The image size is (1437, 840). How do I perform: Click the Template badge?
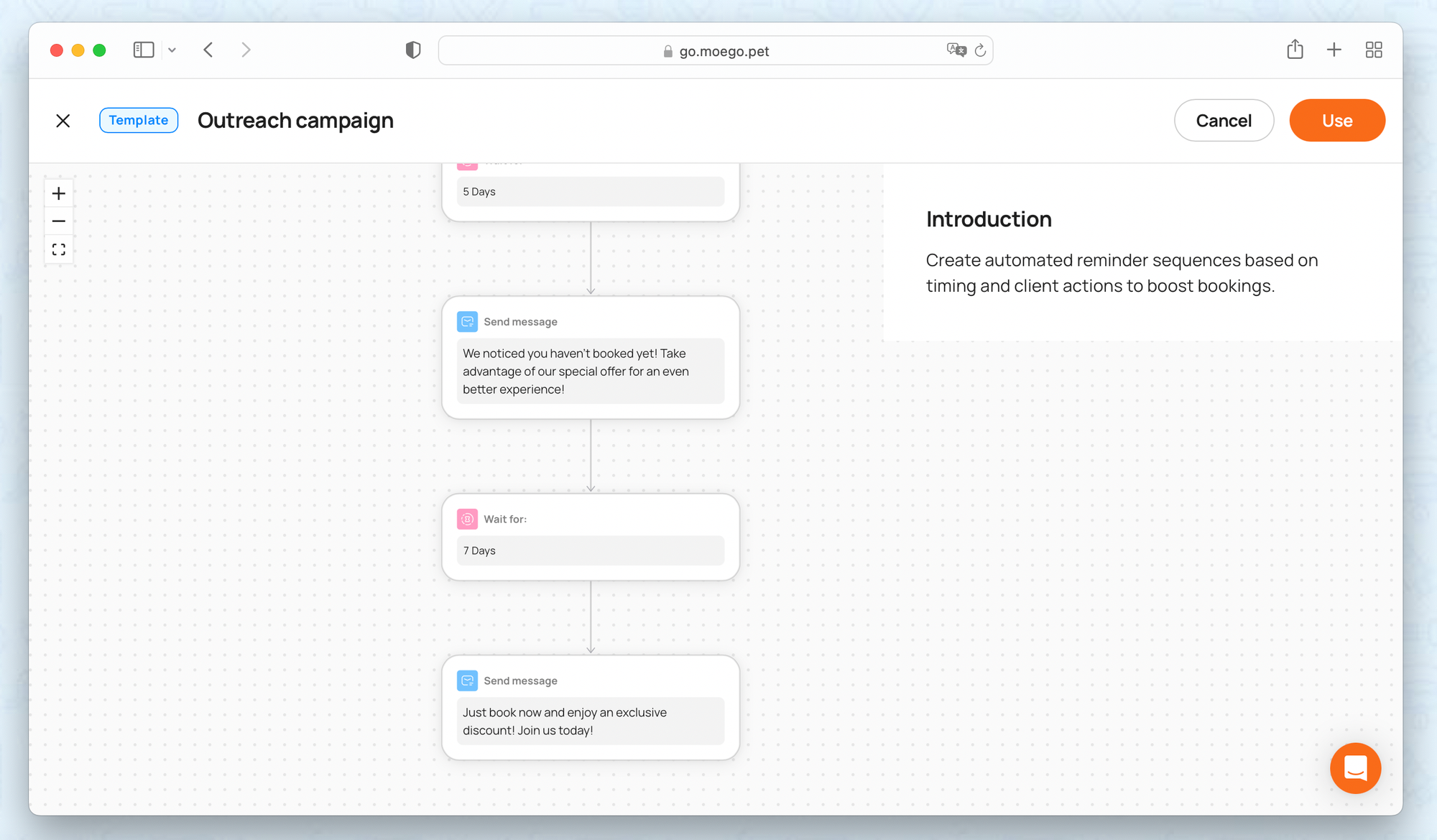[x=139, y=120]
